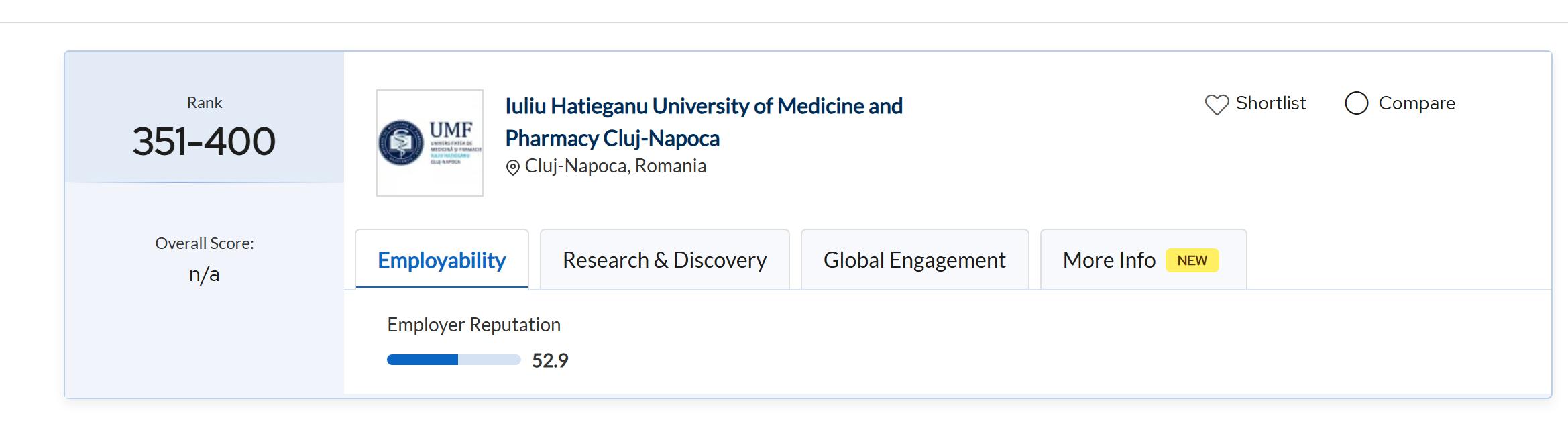
Task: Click the Employer Reputation progress bar
Action: [x=453, y=360]
